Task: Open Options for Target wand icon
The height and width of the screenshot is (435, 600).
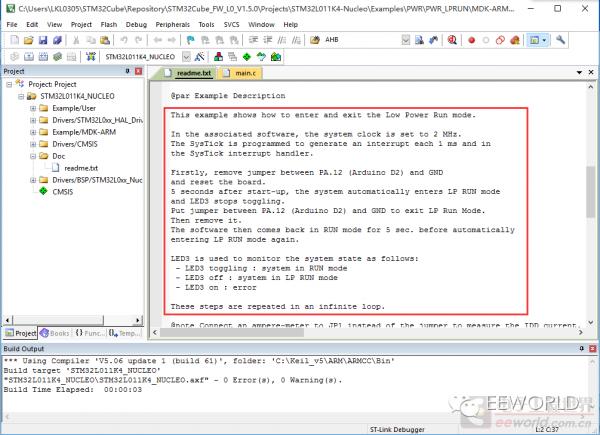Action: click(x=199, y=57)
